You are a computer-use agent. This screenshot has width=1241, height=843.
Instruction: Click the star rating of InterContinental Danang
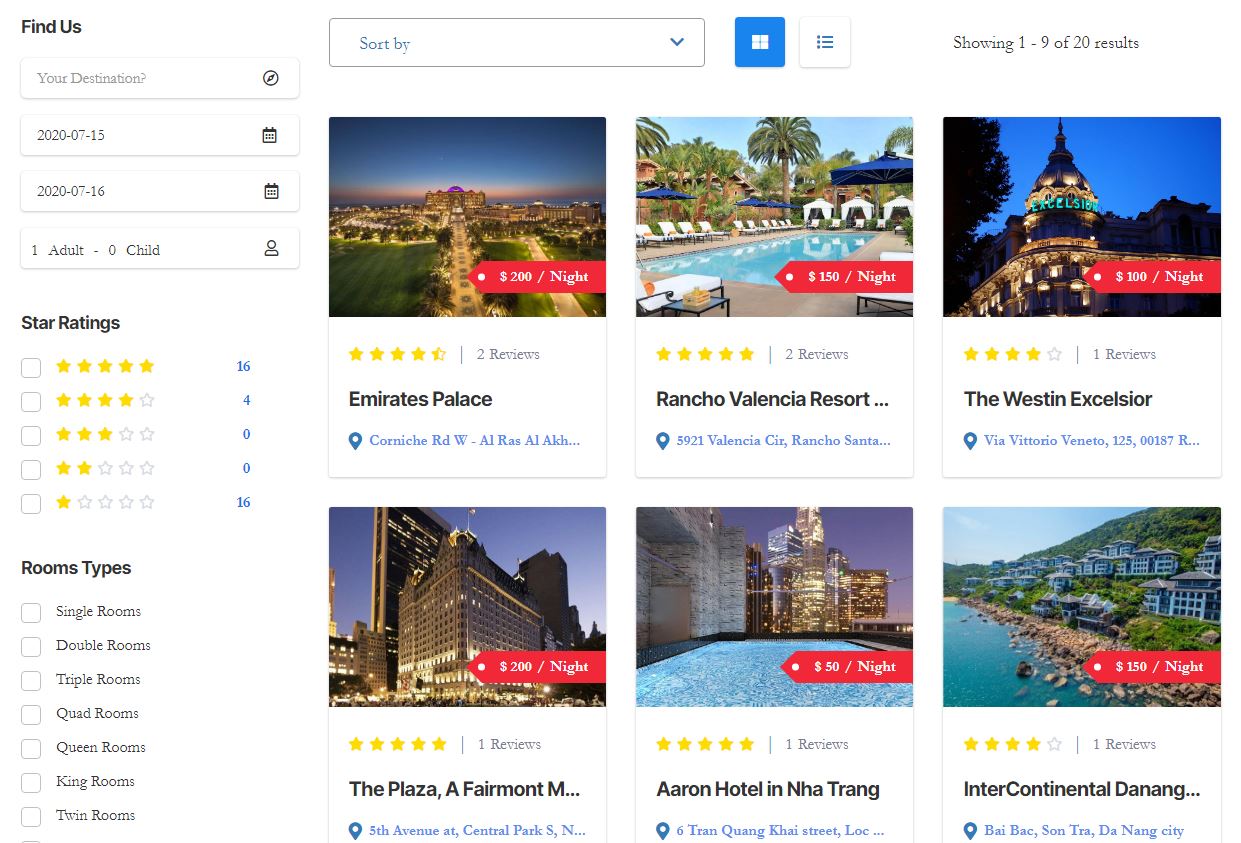pyautogui.click(x=1012, y=744)
